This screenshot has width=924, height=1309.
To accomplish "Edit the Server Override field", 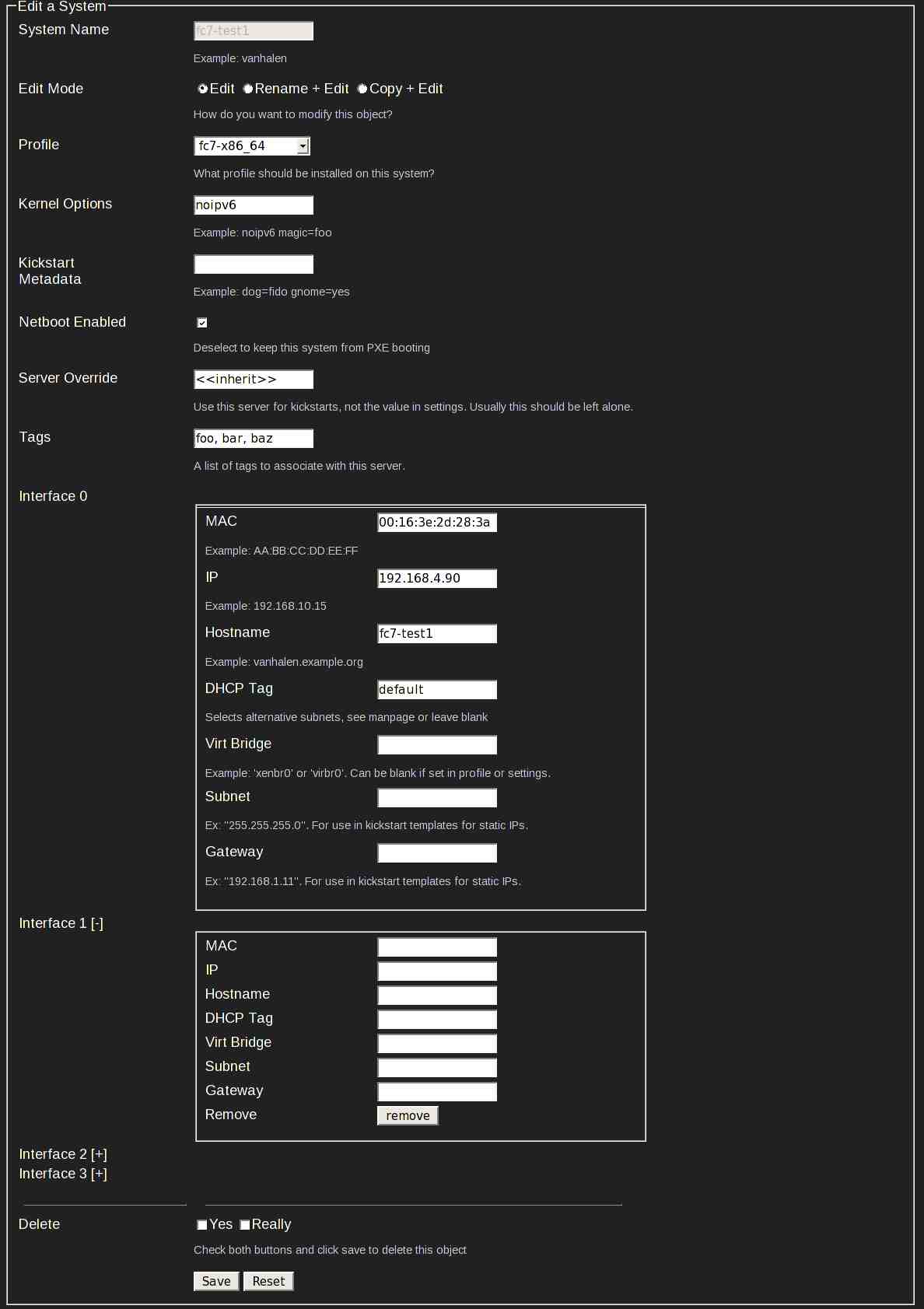I will 254,380.
